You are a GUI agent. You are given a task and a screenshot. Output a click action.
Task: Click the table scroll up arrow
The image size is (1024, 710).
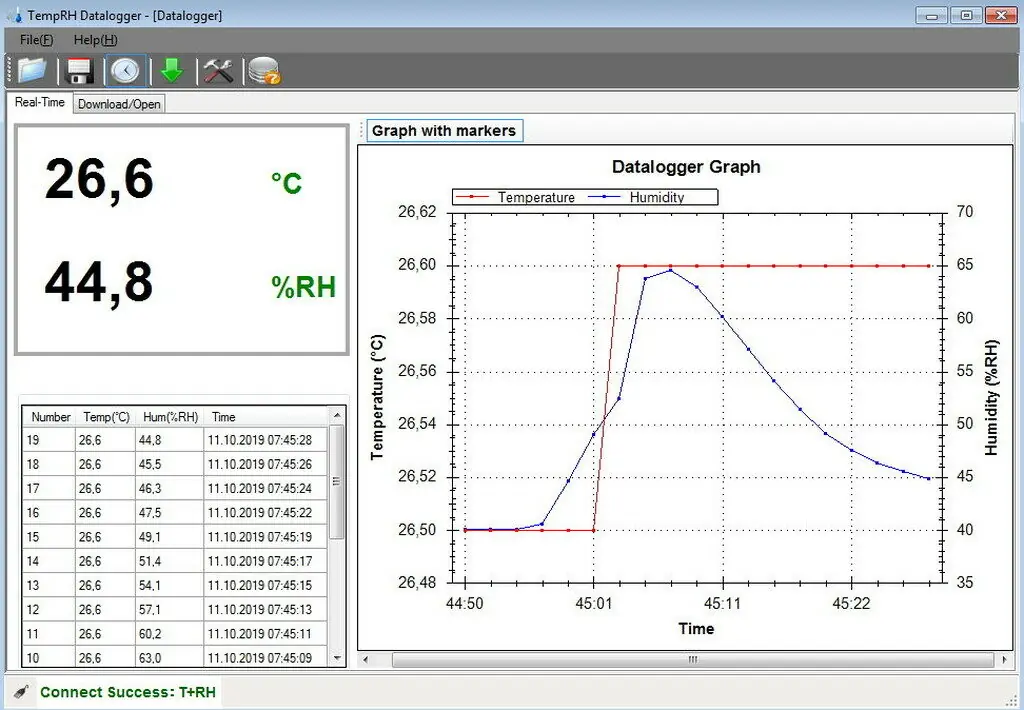(x=337, y=415)
